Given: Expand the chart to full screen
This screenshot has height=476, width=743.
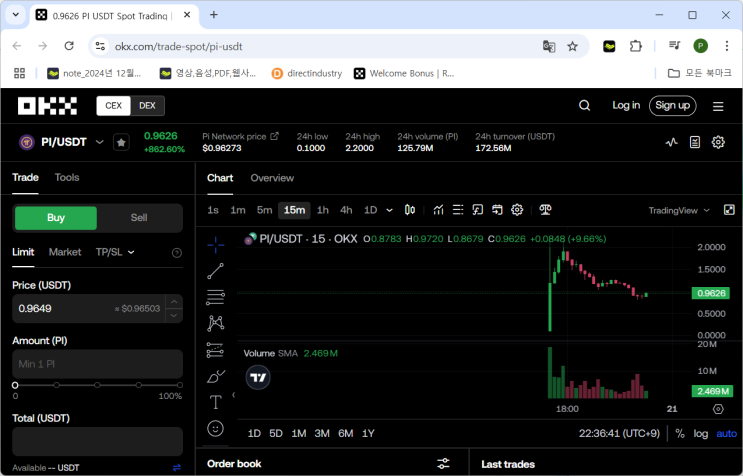Looking at the screenshot, I should click(x=729, y=210).
